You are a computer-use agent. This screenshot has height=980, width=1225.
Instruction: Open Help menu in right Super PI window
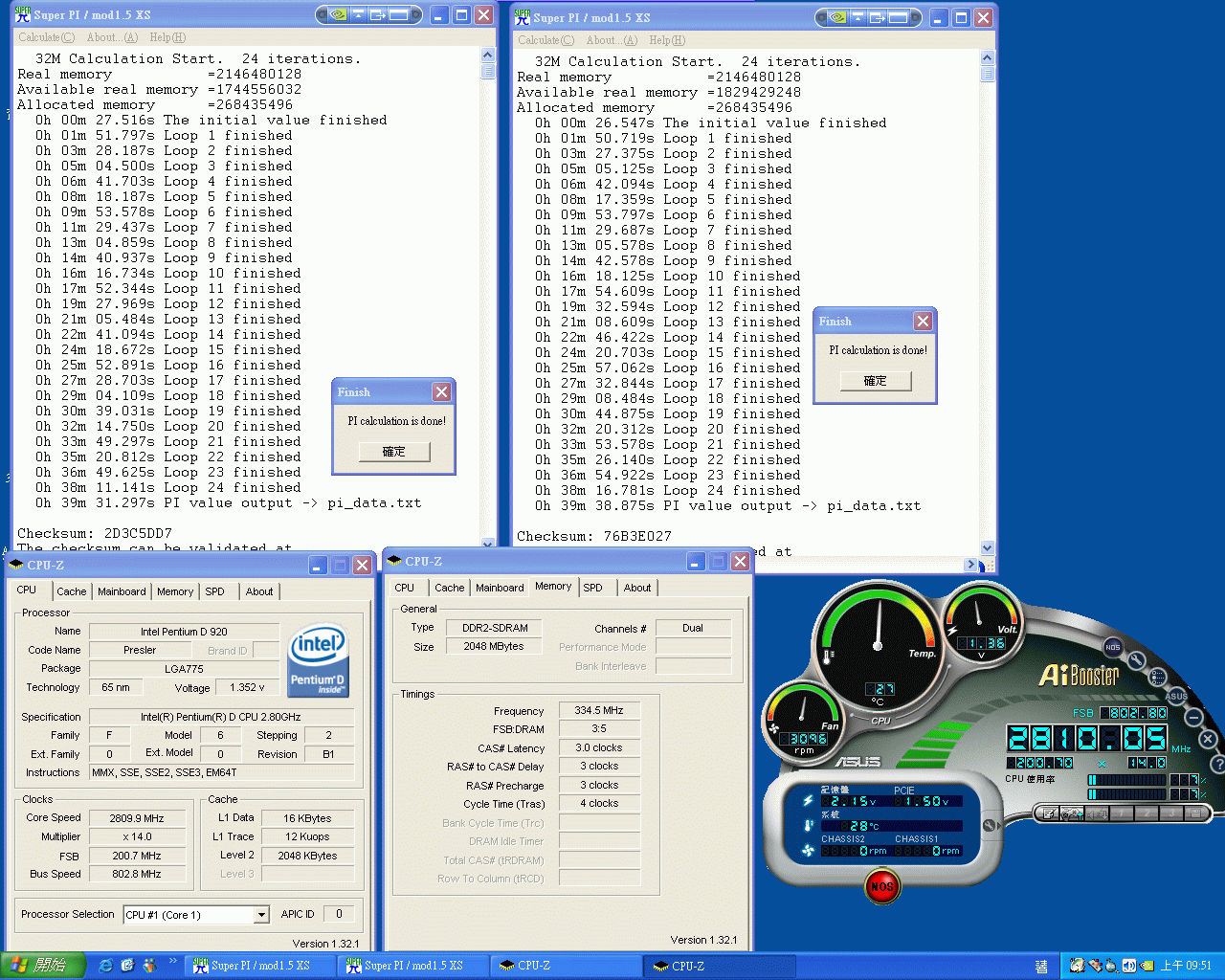pos(667,40)
